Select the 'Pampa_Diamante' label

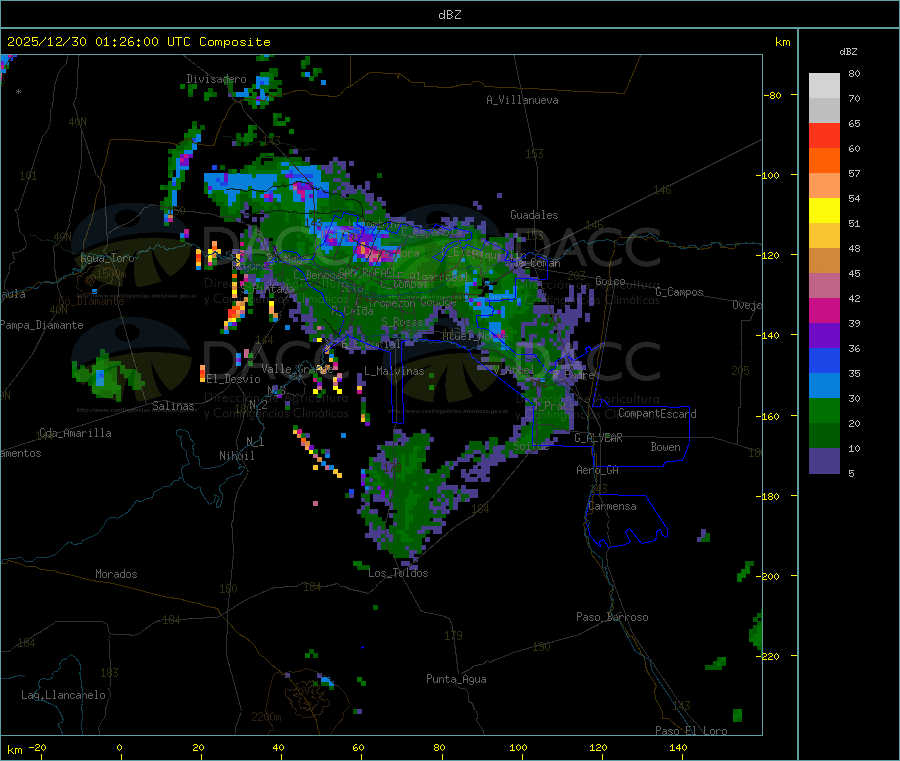42,325
